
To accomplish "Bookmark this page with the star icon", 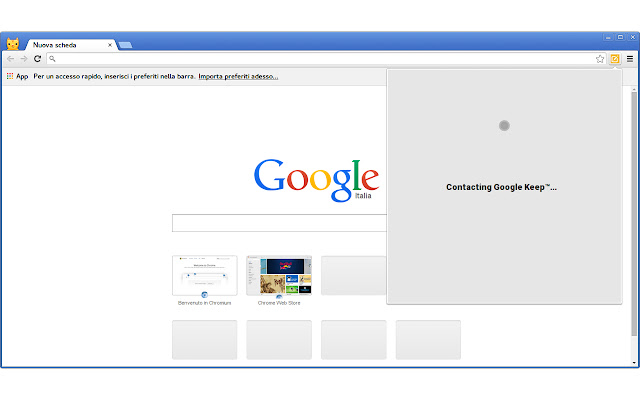I will pos(600,59).
